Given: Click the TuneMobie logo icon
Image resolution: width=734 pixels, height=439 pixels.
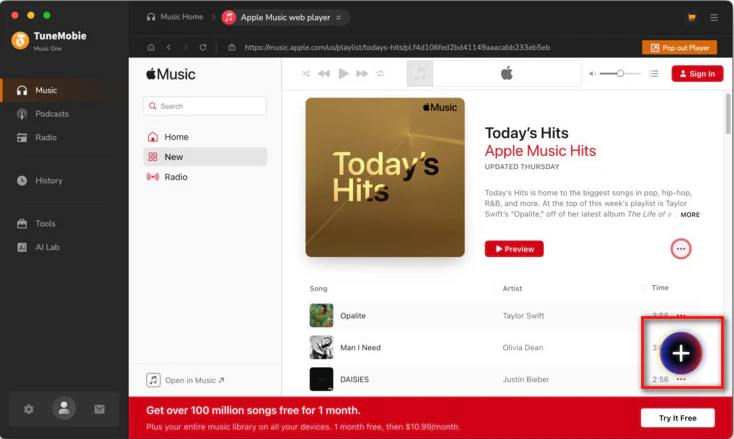Looking at the screenshot, I should (20, 41).
